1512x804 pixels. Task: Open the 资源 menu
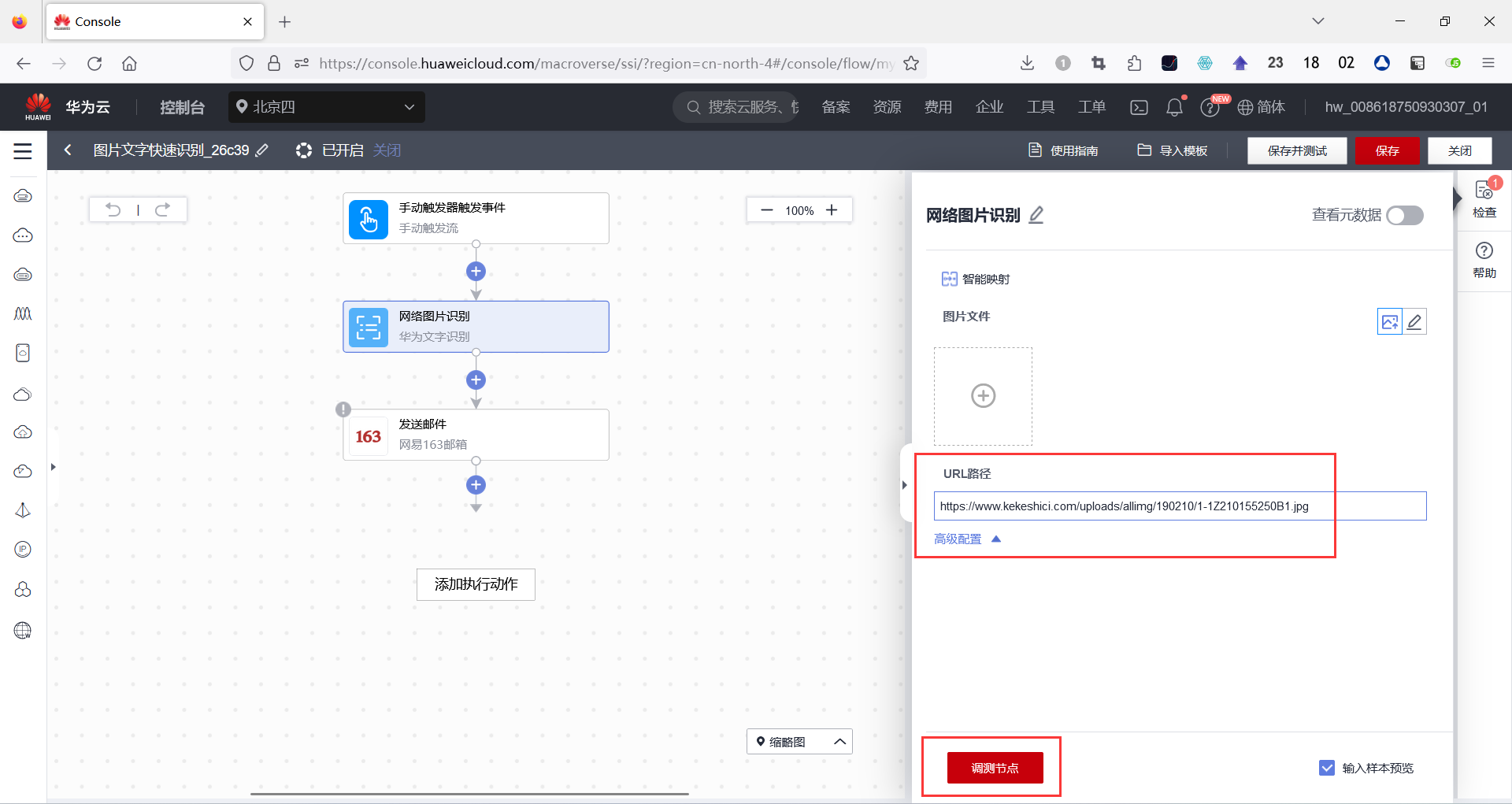point(887,107)
